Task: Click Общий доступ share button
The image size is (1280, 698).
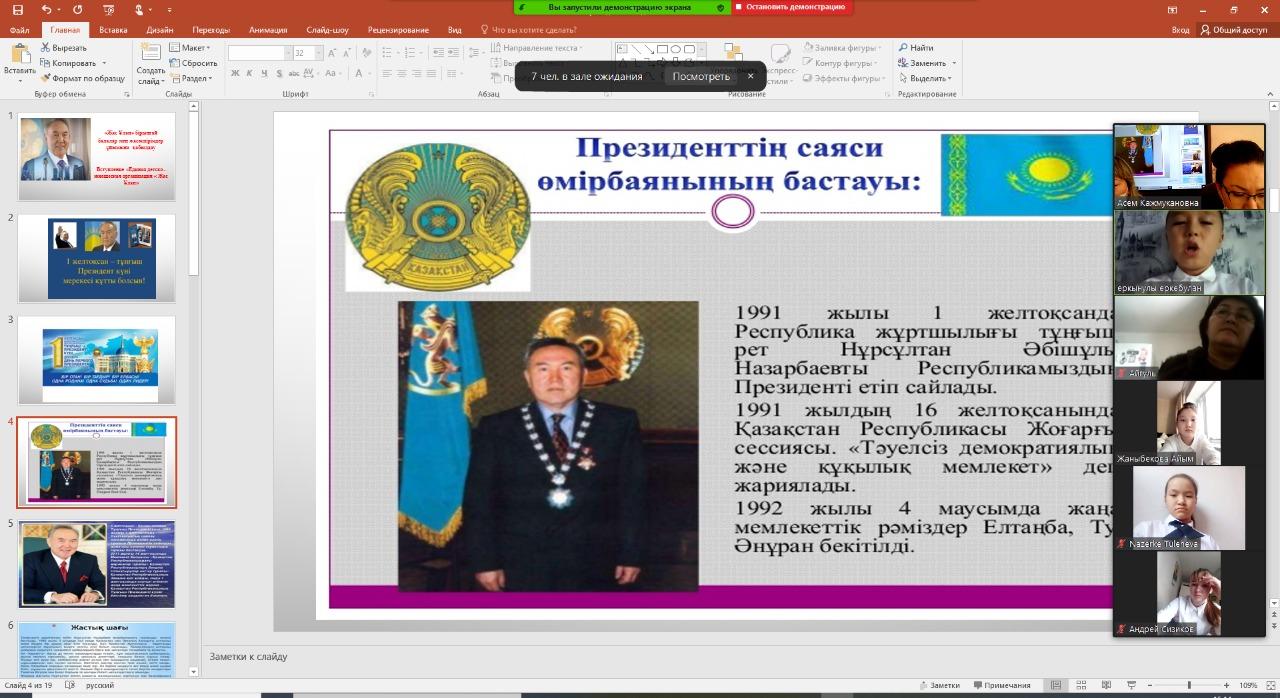Action: click(x=1233, y=30)
